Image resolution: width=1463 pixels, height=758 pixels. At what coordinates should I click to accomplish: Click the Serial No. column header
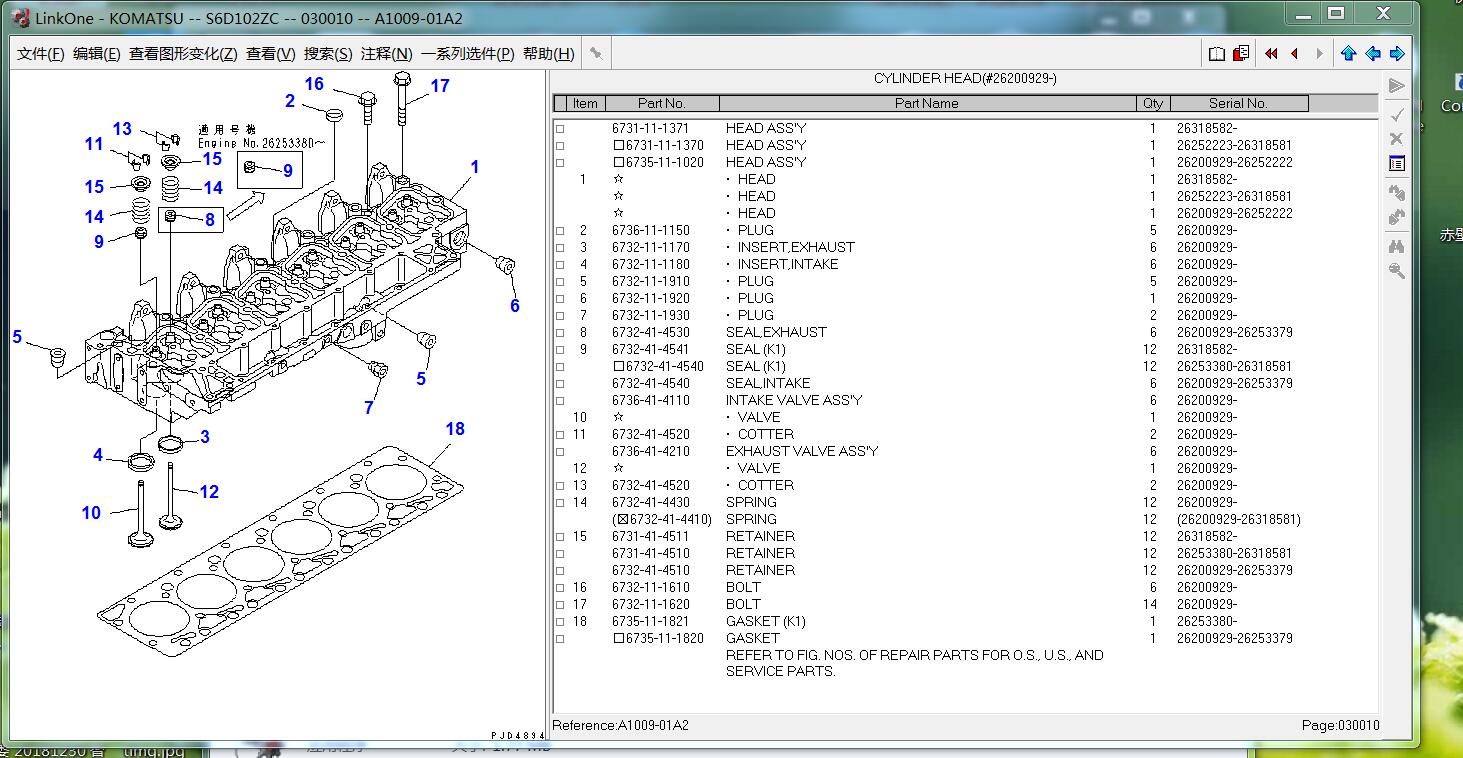1237,103
